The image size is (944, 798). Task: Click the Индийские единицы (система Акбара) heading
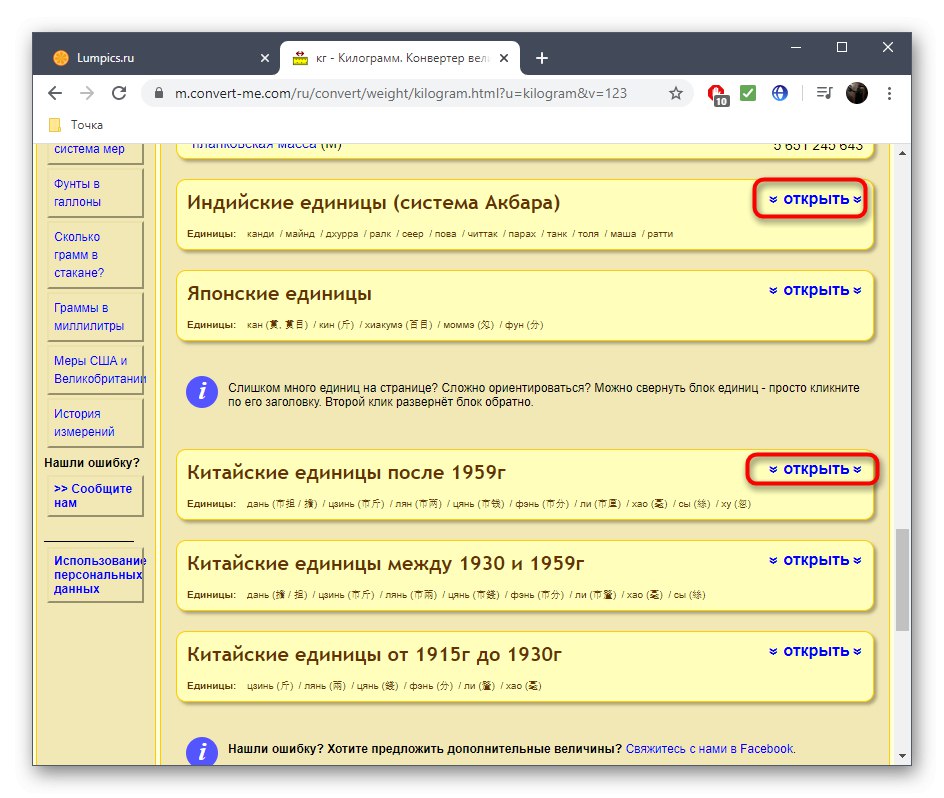tap(373, 202)
